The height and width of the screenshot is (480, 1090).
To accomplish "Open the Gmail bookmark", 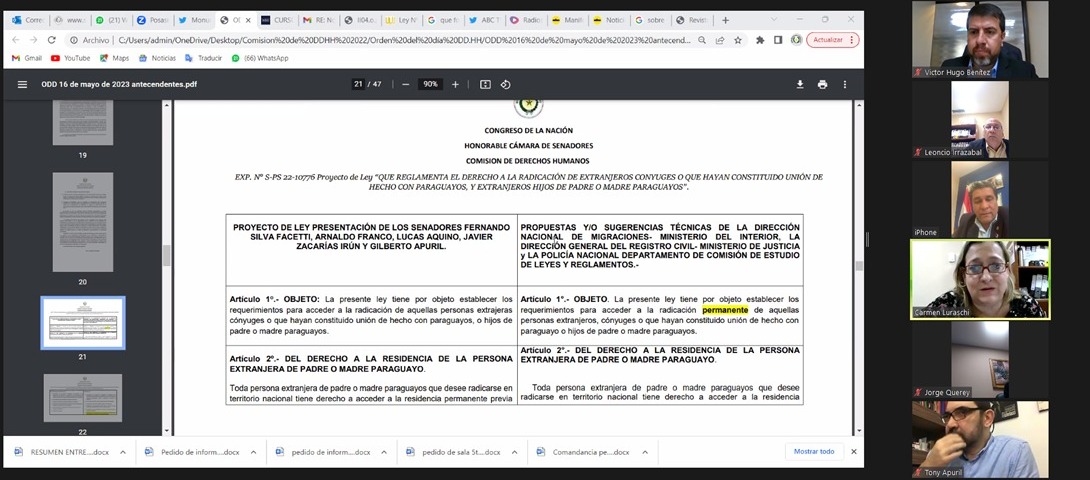I will 26,58.
